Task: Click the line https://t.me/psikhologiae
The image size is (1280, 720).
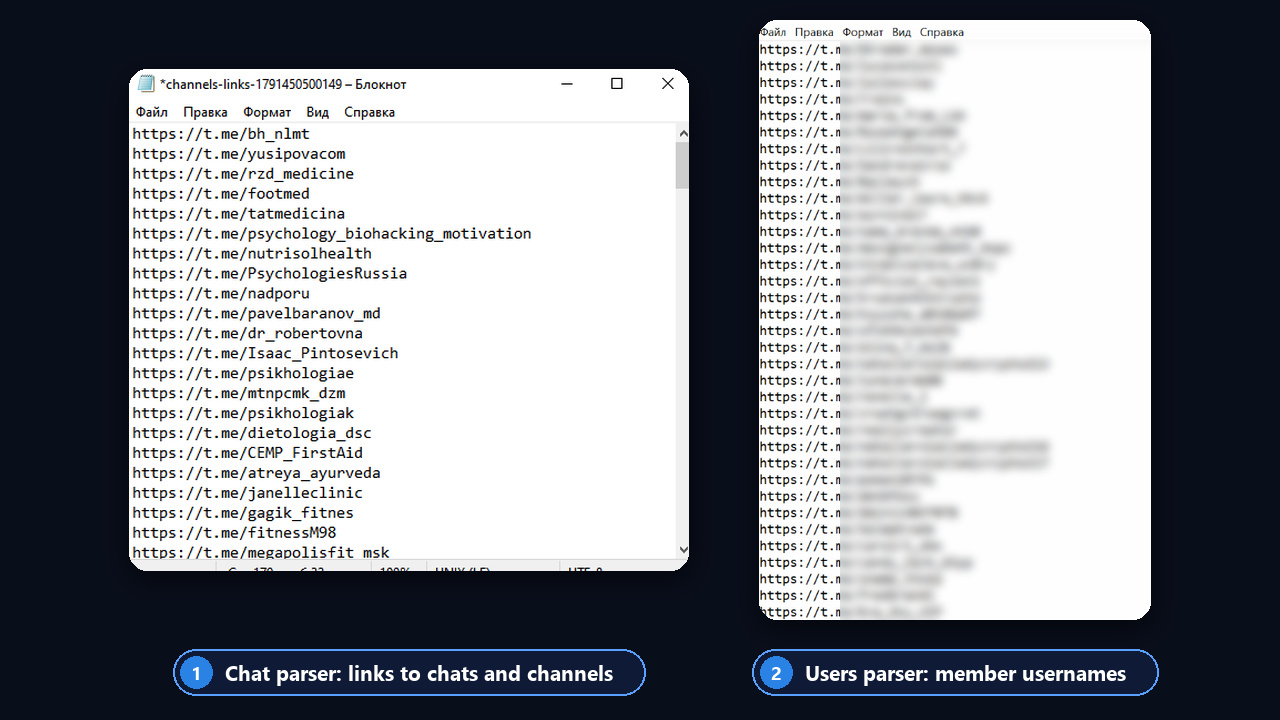Action: click(x=243, y=374)
